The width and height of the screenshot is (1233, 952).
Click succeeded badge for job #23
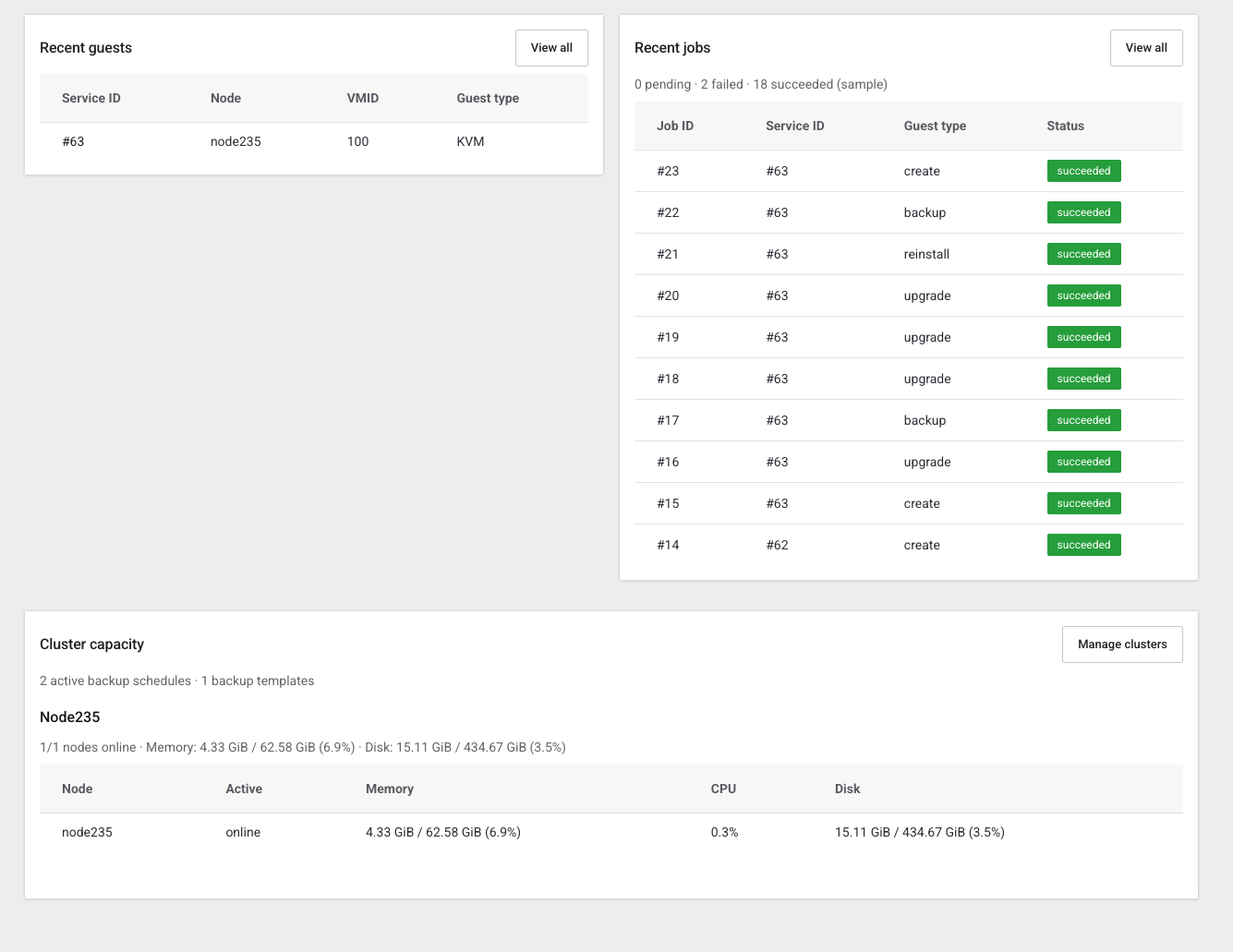click(x=1083, y=171)
